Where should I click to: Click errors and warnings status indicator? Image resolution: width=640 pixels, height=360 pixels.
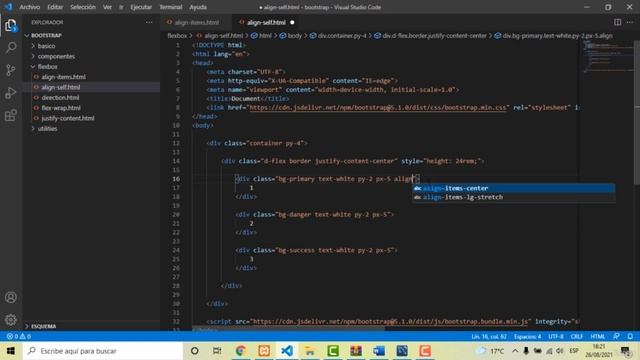[18, 336]
